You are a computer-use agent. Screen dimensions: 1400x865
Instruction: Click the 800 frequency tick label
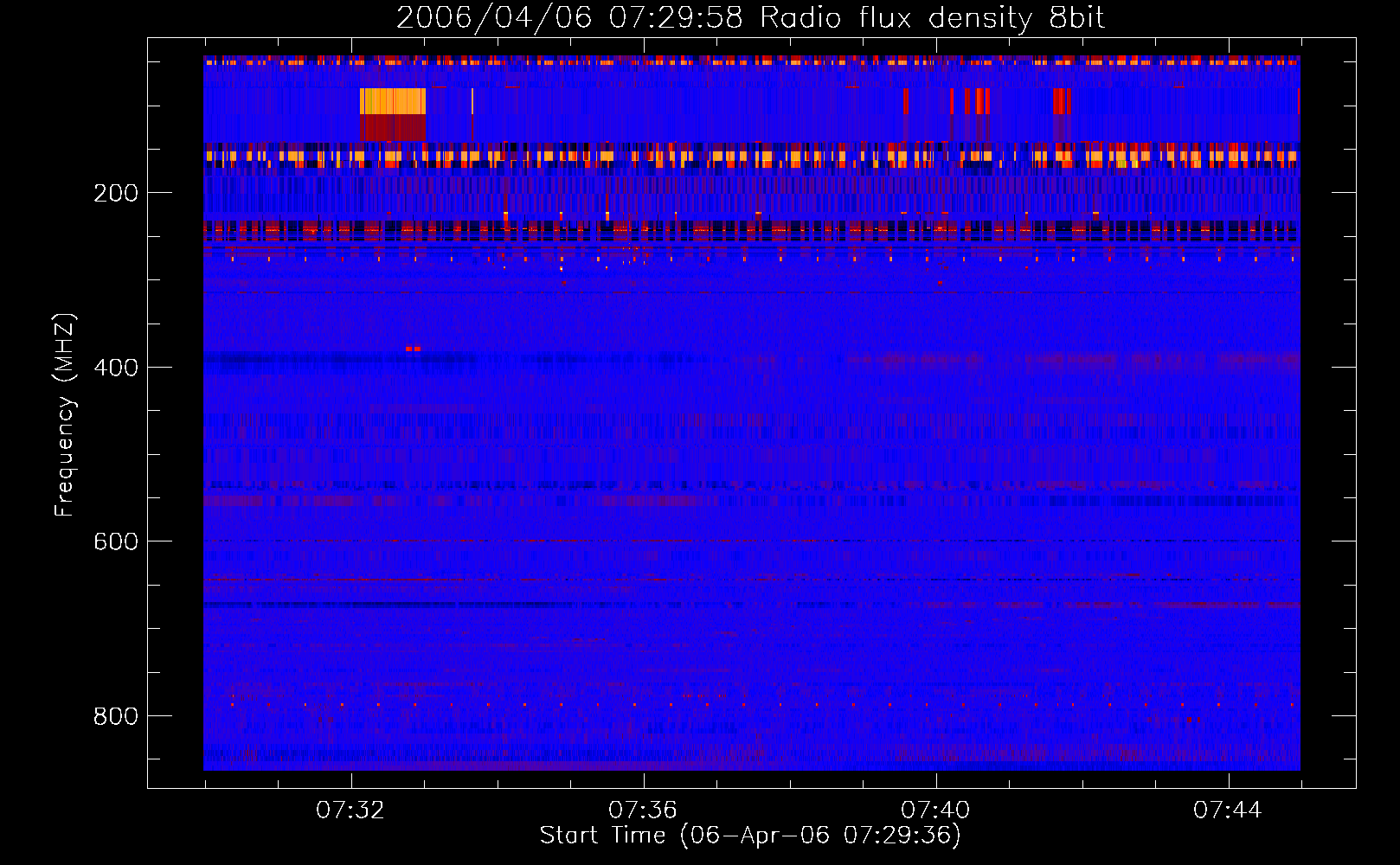[x=116, y=716]
